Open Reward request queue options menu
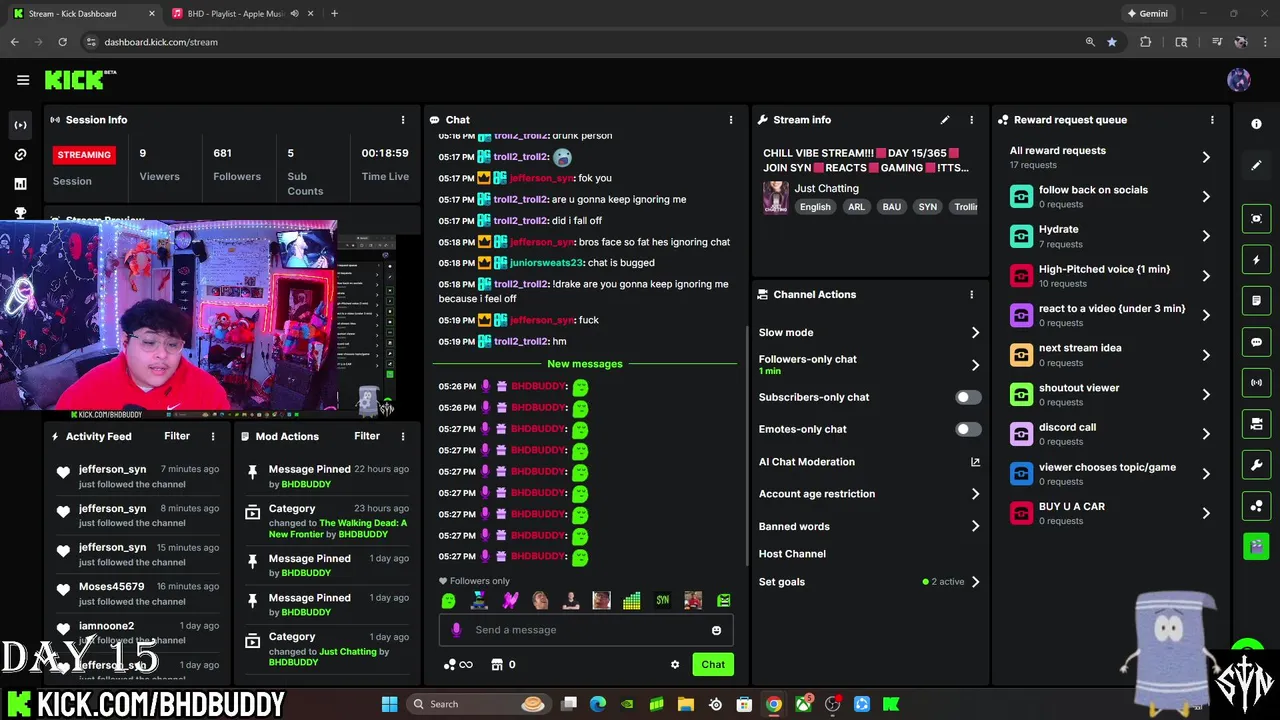1280x720 pixels. coord(1212,120)
